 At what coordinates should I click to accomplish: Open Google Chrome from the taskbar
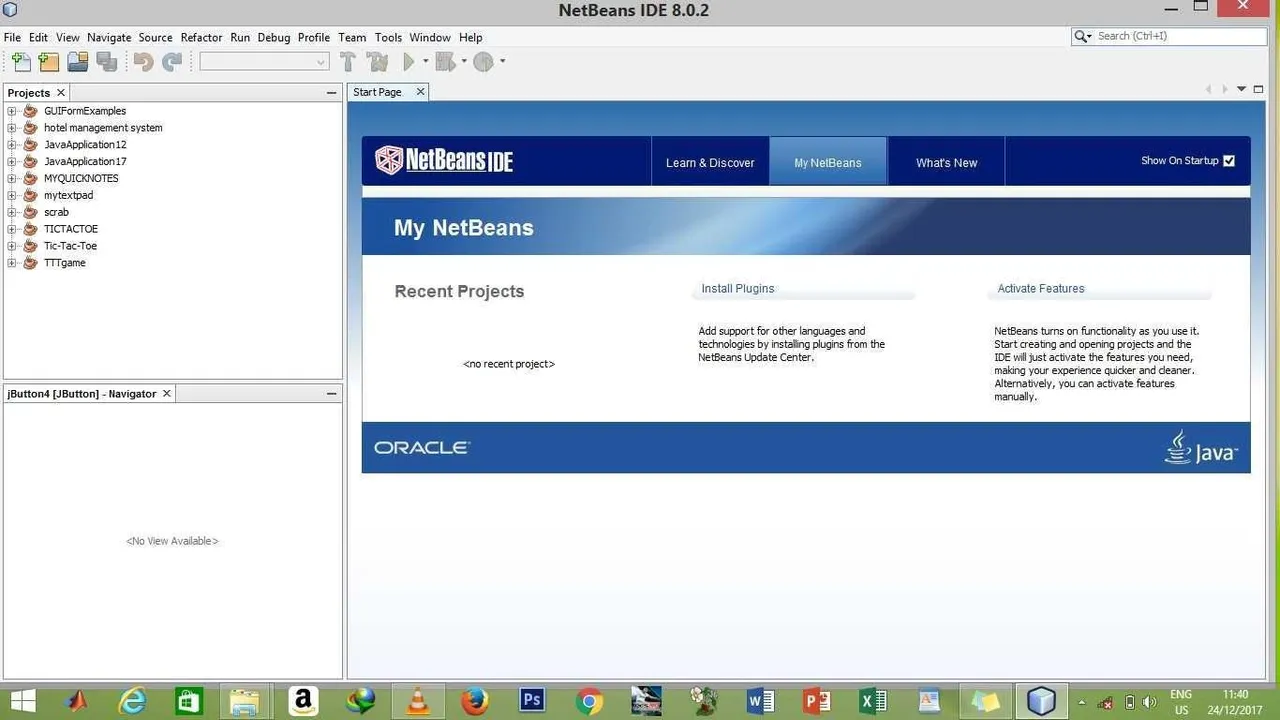coord(589,701)
